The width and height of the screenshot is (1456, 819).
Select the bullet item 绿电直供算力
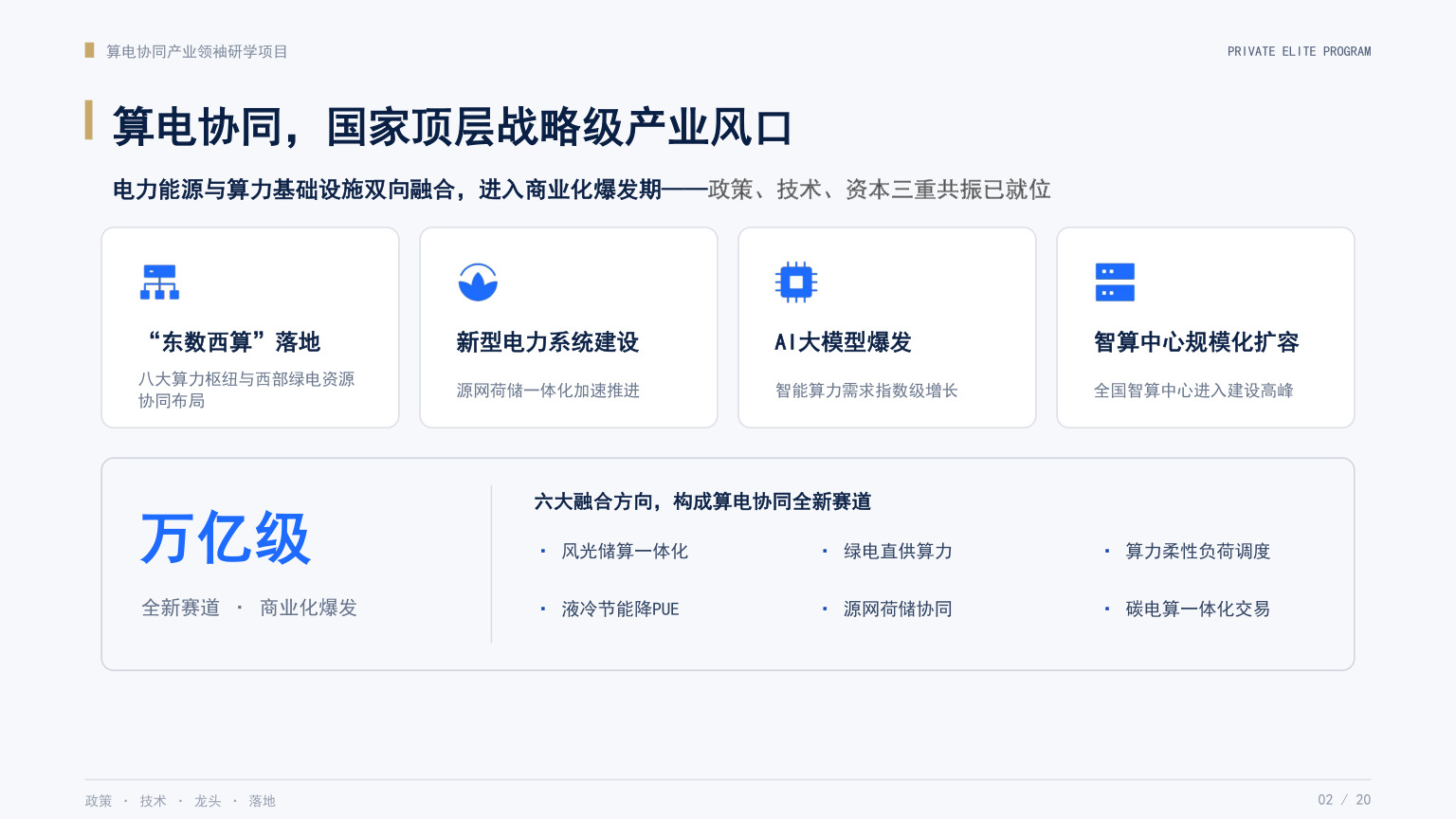coord(898,551)
